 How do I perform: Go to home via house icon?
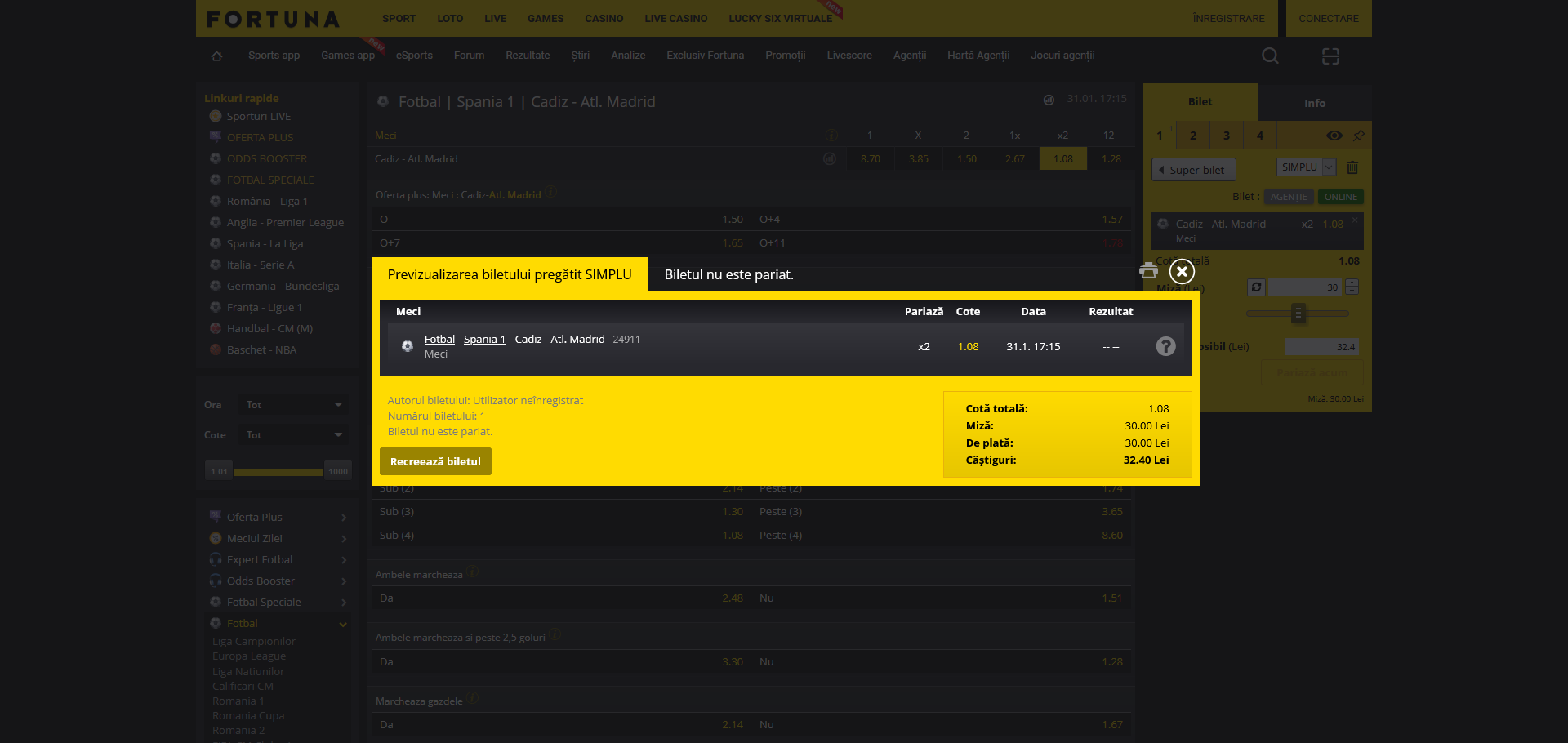pos(216,56)
